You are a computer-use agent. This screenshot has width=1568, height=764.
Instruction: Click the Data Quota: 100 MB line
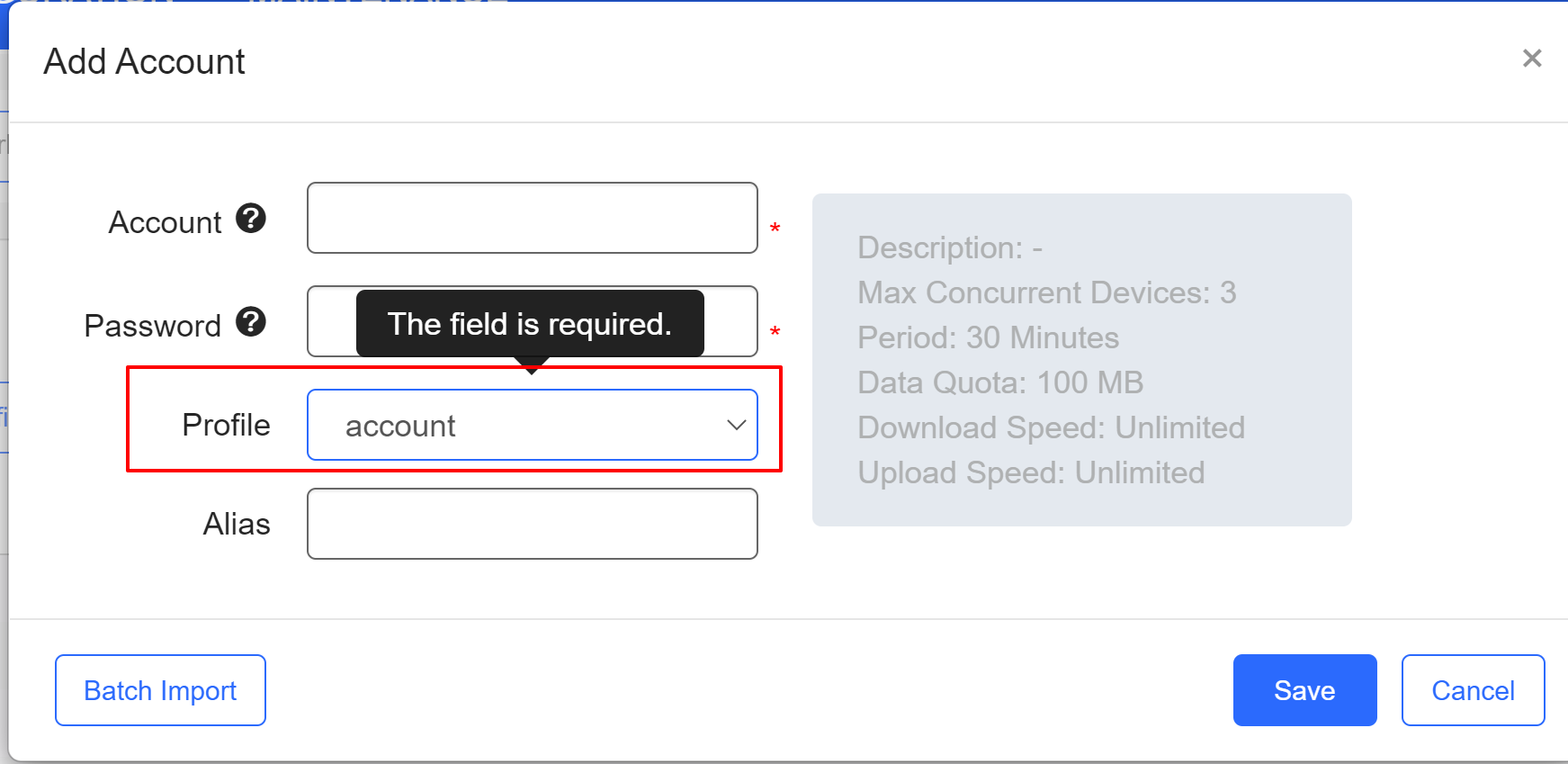pyautogui.click(x=1000, y=382)
